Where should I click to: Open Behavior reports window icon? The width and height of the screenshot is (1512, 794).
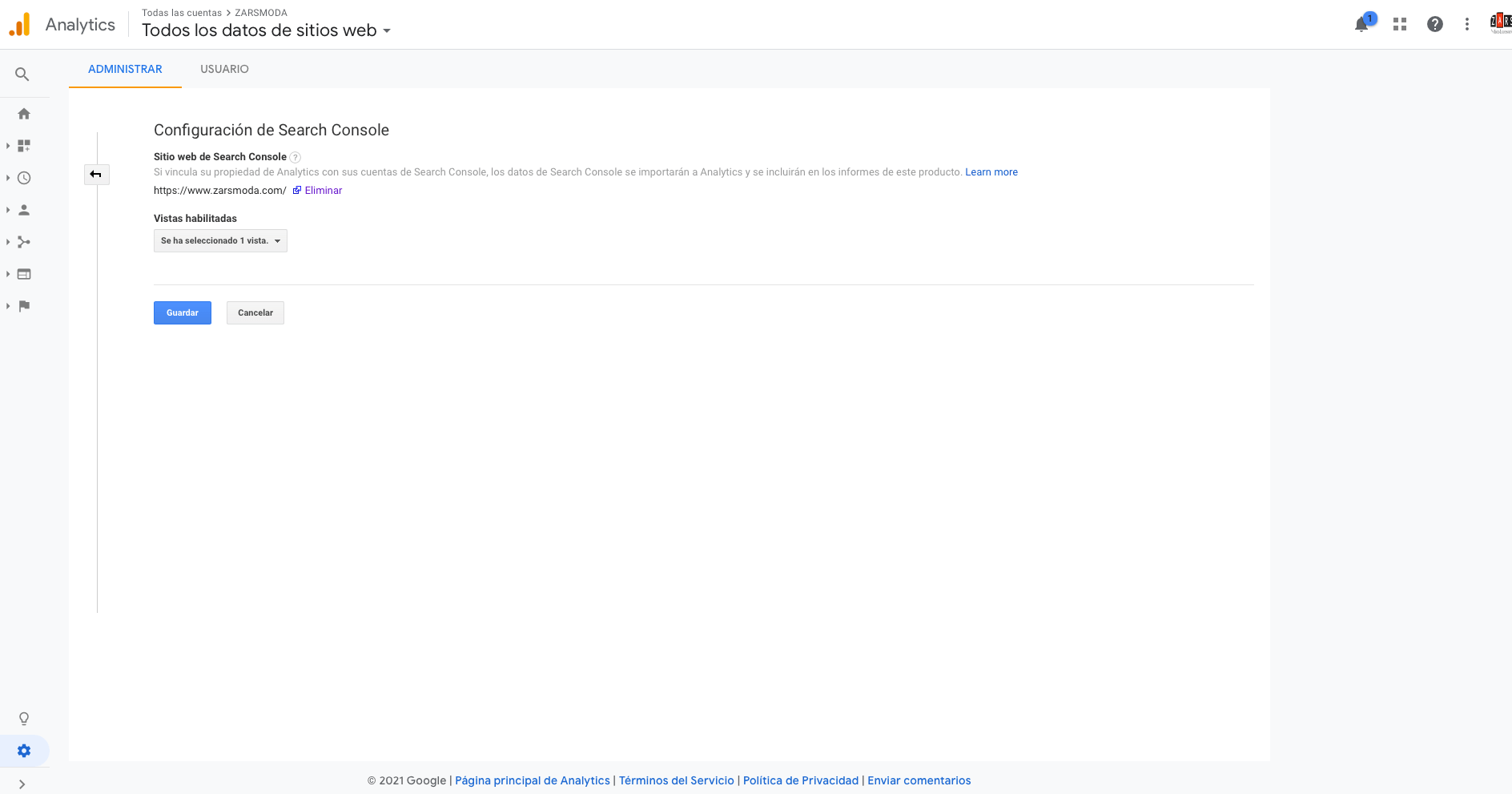tap(24, 274)
